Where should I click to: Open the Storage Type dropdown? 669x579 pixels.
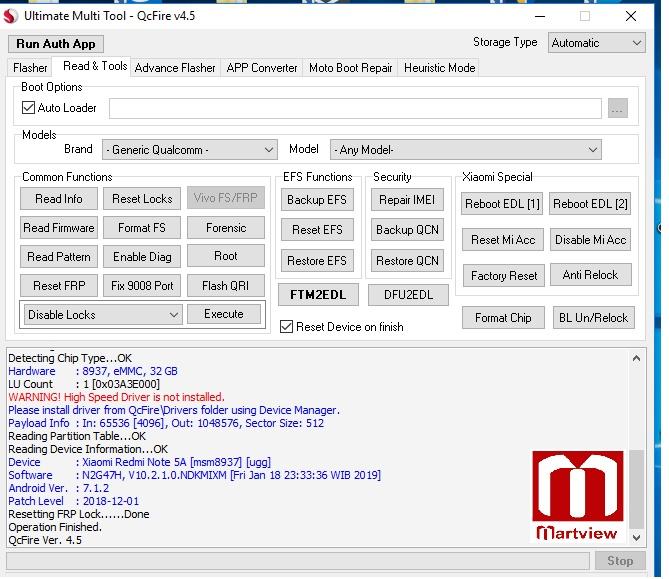[596, 43]
